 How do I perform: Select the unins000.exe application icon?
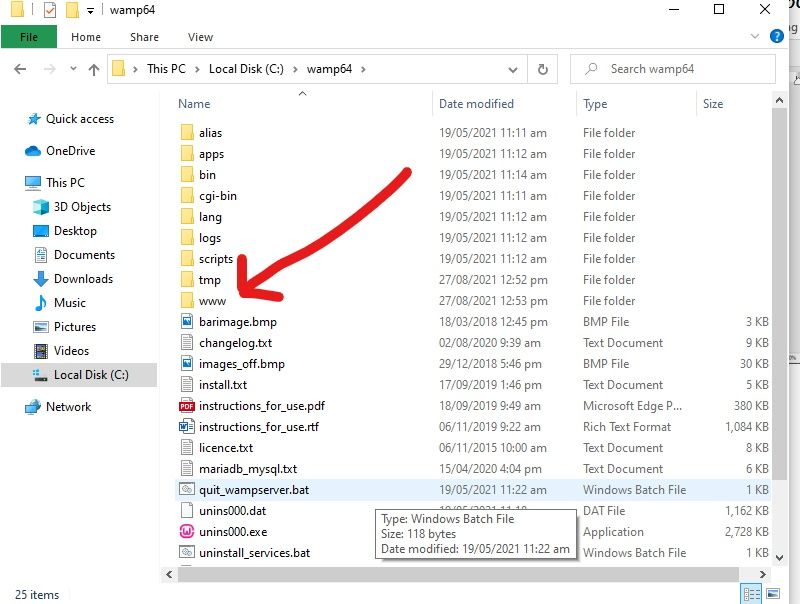coord(186,532)
